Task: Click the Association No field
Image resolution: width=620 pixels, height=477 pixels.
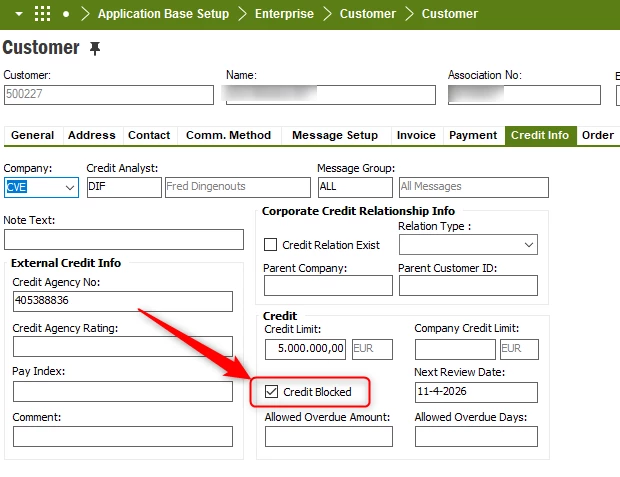Action: (524, 95)
